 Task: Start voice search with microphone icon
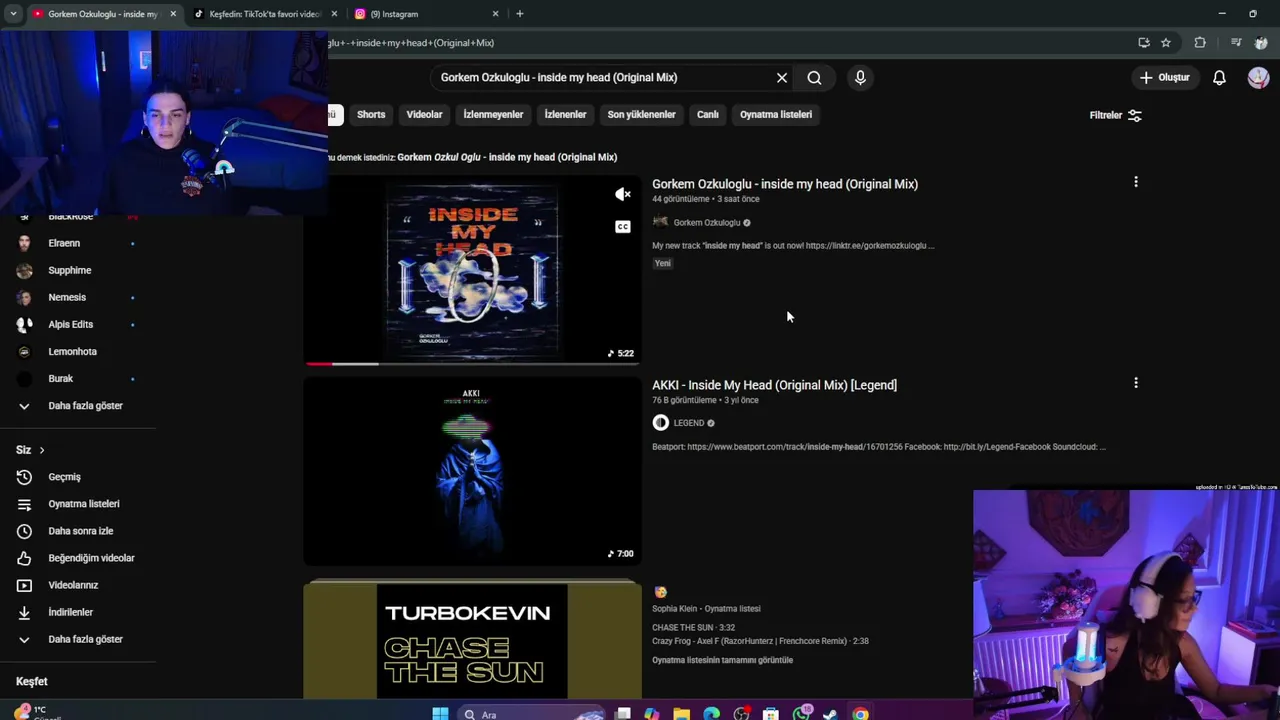pos(860,77)
